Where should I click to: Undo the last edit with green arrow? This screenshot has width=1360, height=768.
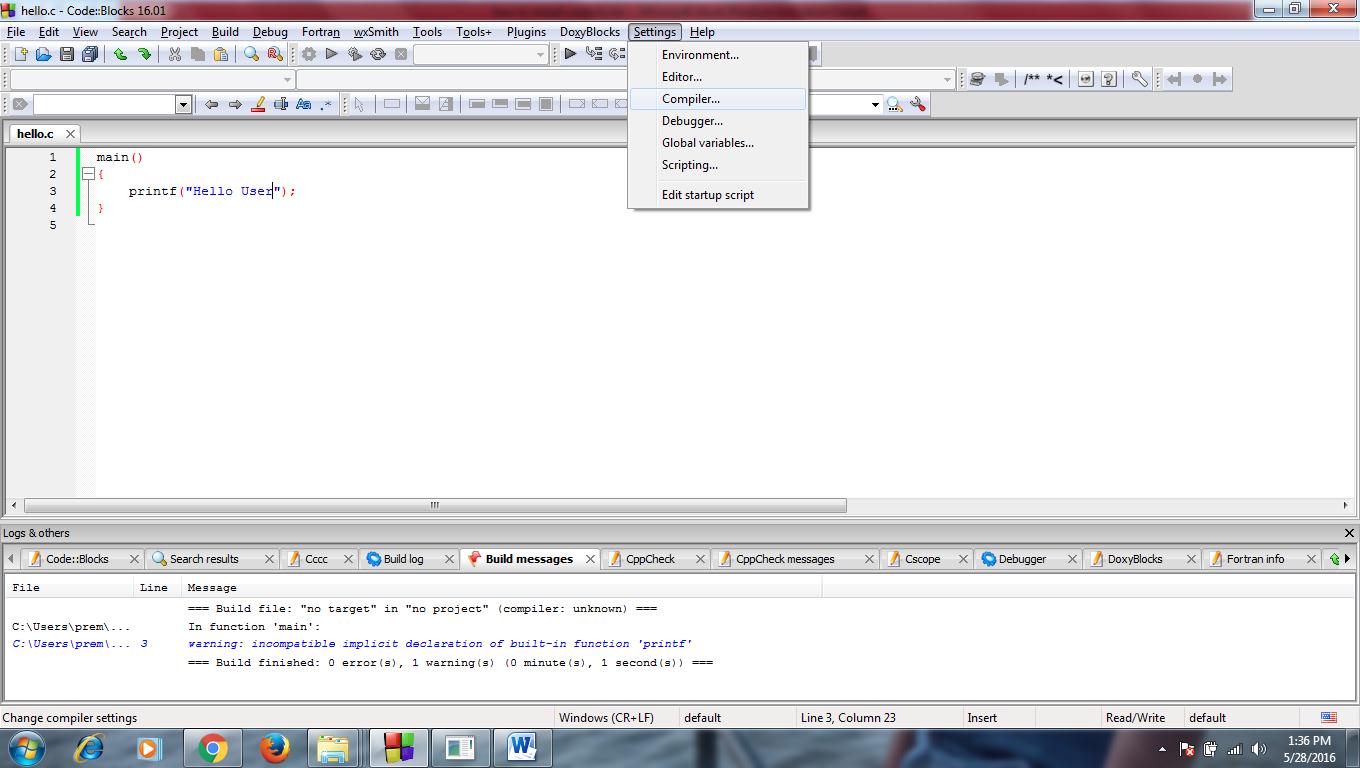[x=120, y=54]
